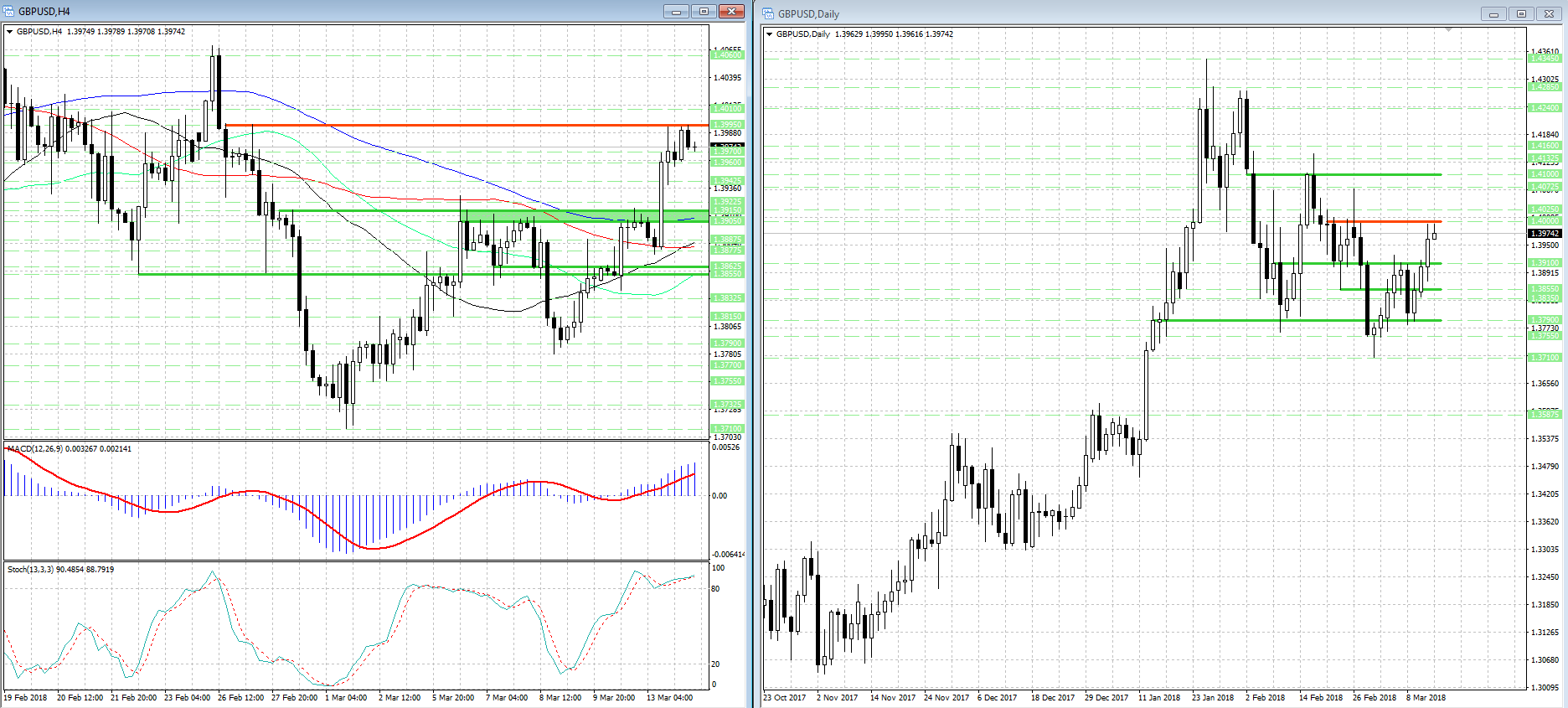Click the 1.37805 price scale value in H4 chart
This screenshot has height=708, width=1568.
[727, 354]
